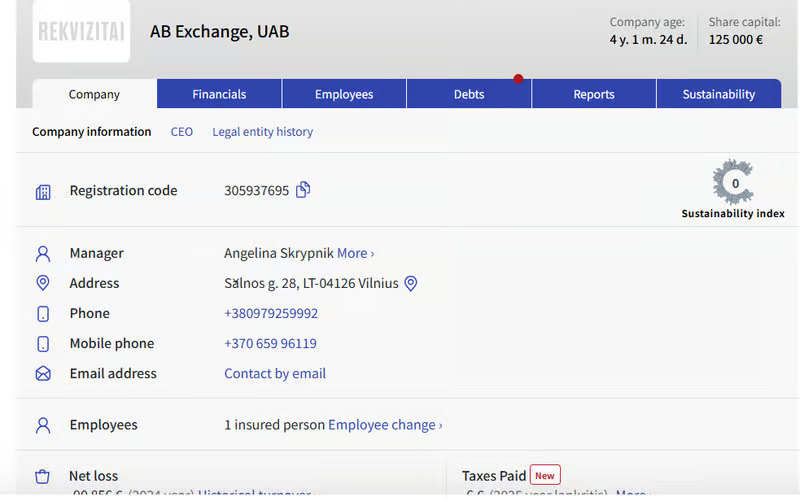Click the Sustainability index gear badge
Image resolution: width=800 pixels, height=501 pixels.
(x=733, y=184)
